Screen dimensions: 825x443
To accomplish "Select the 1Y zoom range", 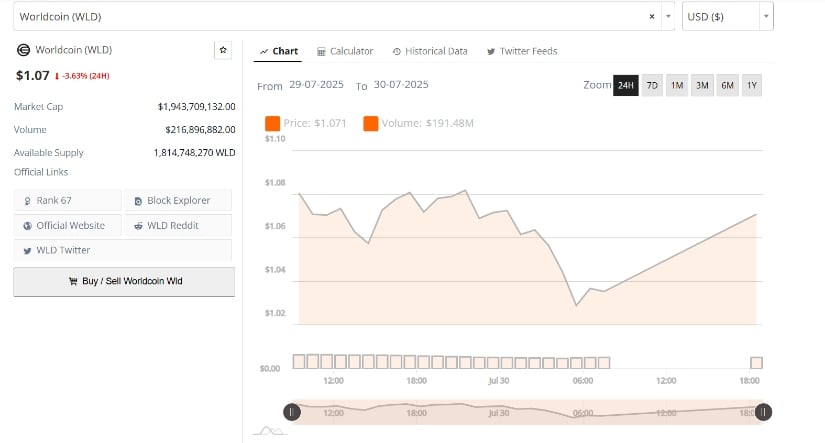I will click(x=752, y=85).
